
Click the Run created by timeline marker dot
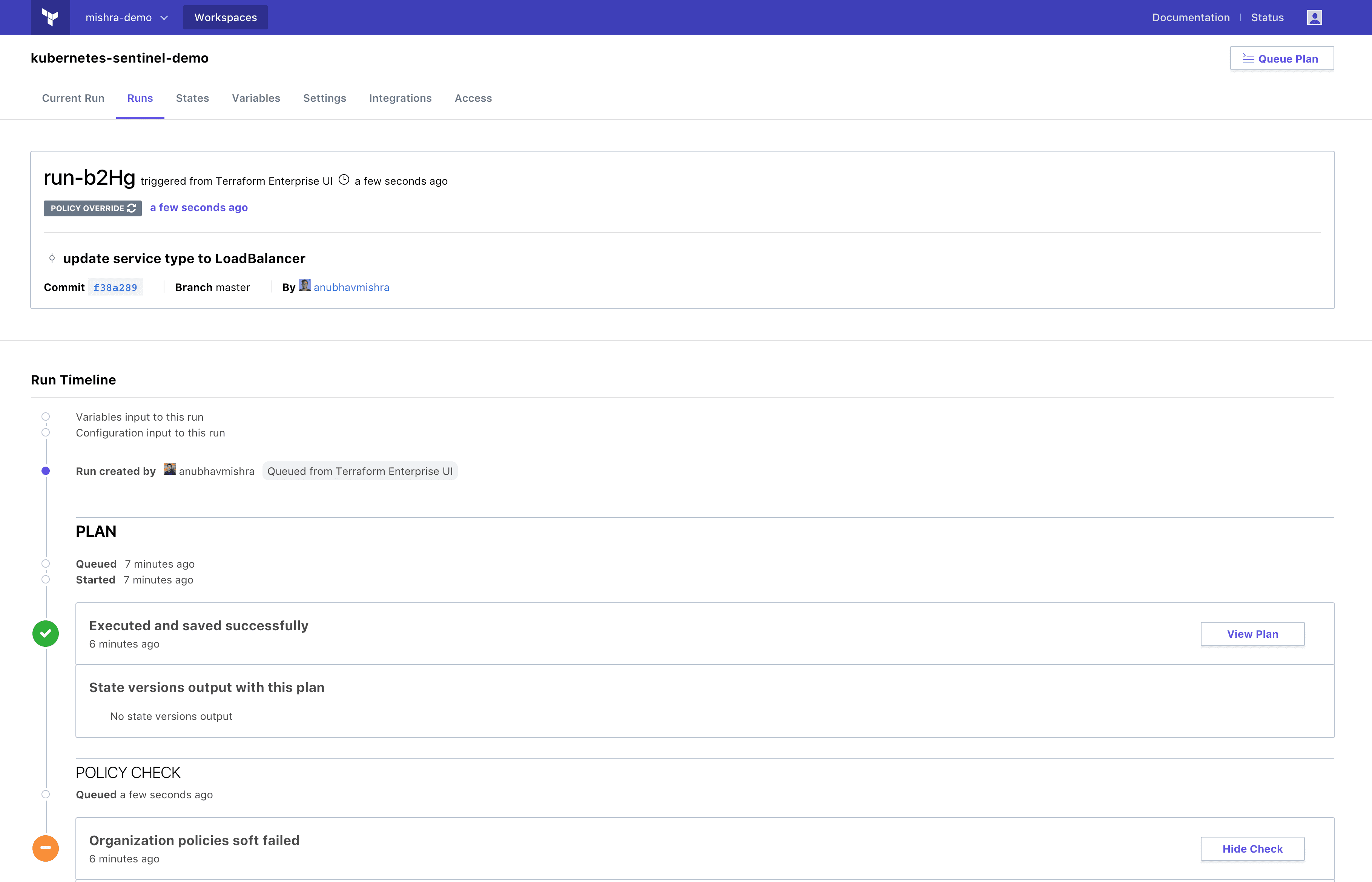(46, 471)
